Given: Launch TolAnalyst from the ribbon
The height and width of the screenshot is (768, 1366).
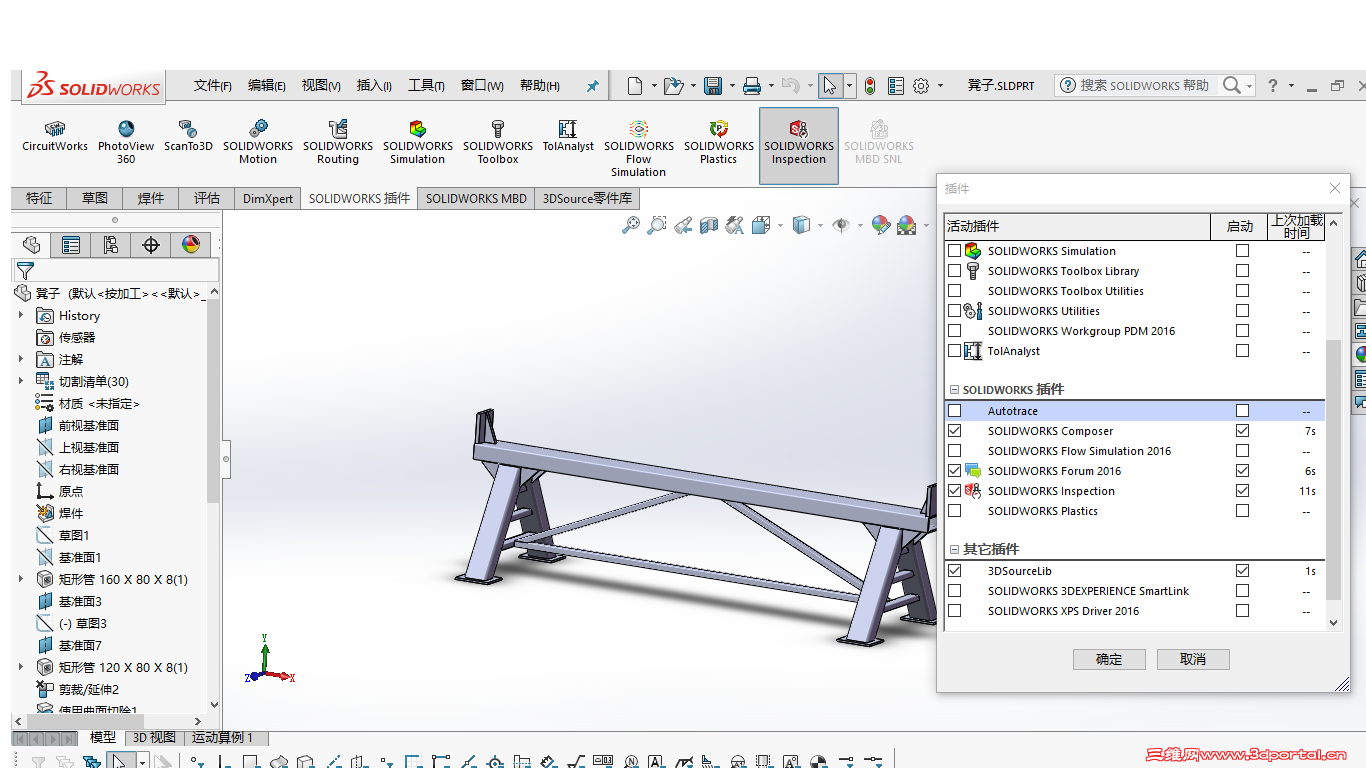Looking at the screenshot, I should pos(568,137).
